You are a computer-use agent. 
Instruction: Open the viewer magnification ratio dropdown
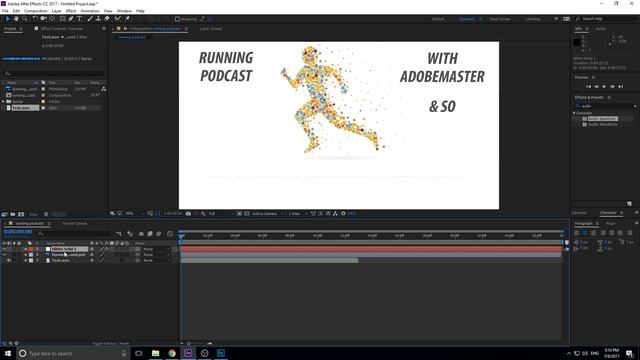pyautogui.click(x=135, y=213)
